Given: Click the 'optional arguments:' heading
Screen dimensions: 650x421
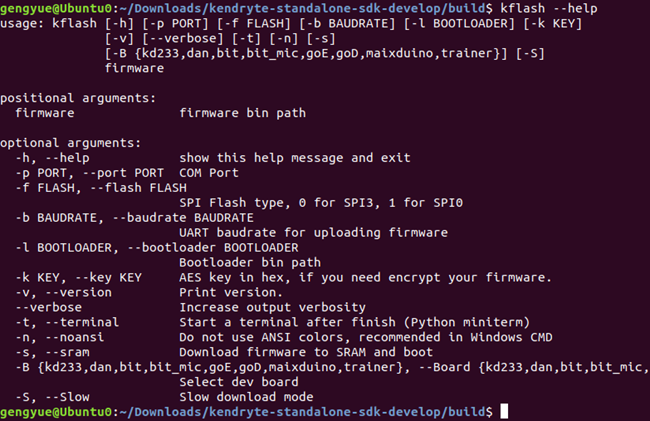Looking at the screenshot, I should tap(70, 143).
